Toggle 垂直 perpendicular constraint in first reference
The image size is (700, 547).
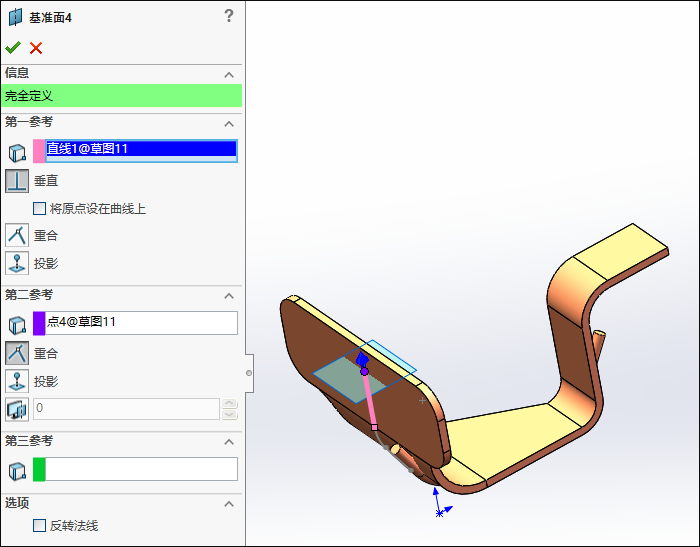[x=17, y=181]
